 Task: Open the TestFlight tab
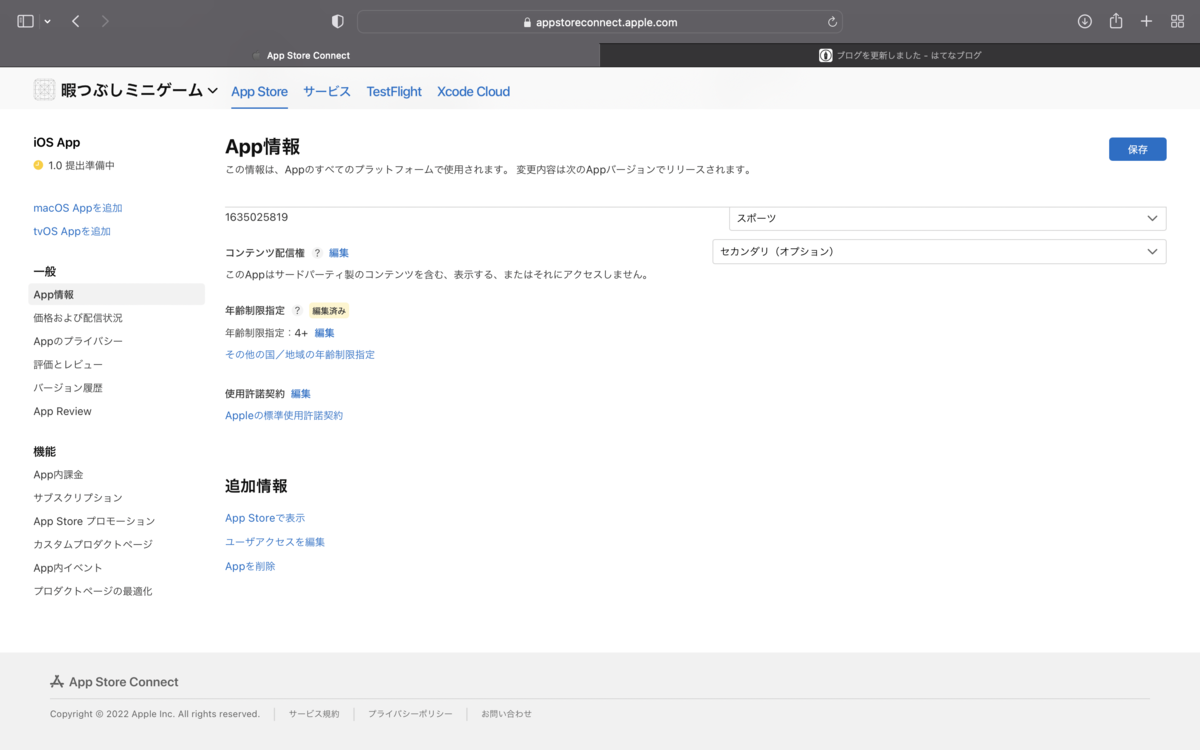pos(394,91)
